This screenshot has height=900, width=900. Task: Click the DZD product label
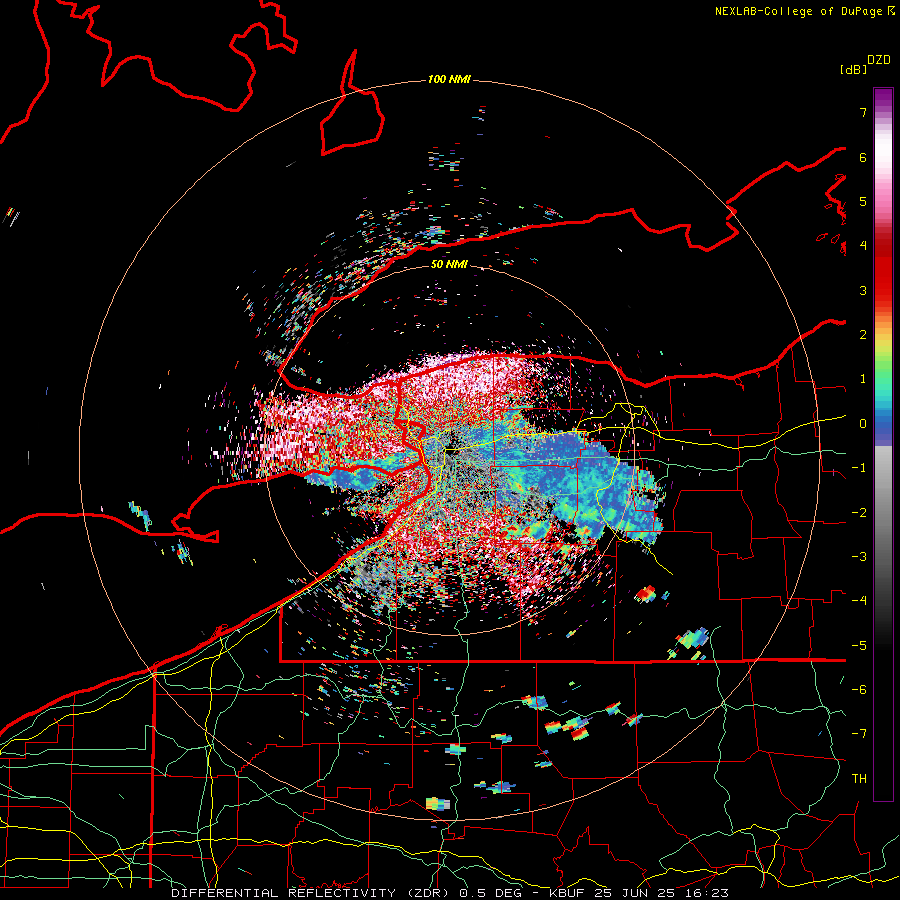pyautogui.click(x=879, y=60)
